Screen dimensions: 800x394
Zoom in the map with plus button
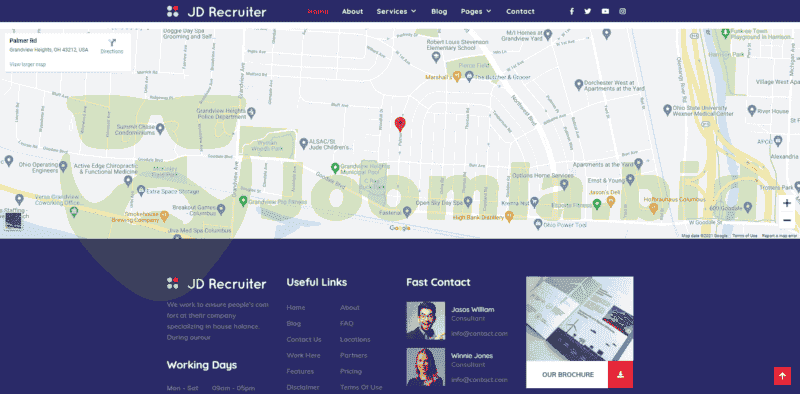787,203
